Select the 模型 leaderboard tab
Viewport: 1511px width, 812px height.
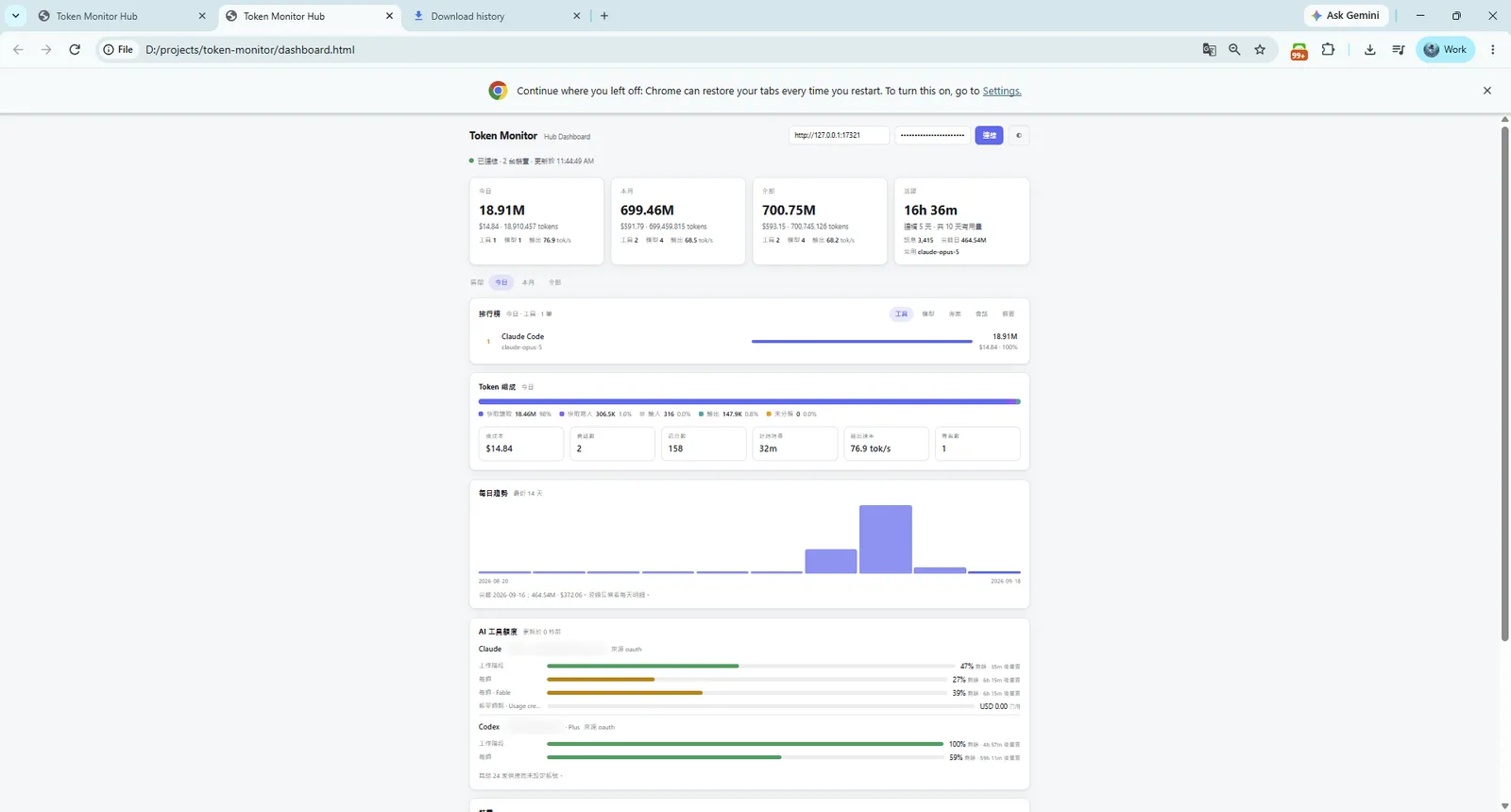[928, 313]
